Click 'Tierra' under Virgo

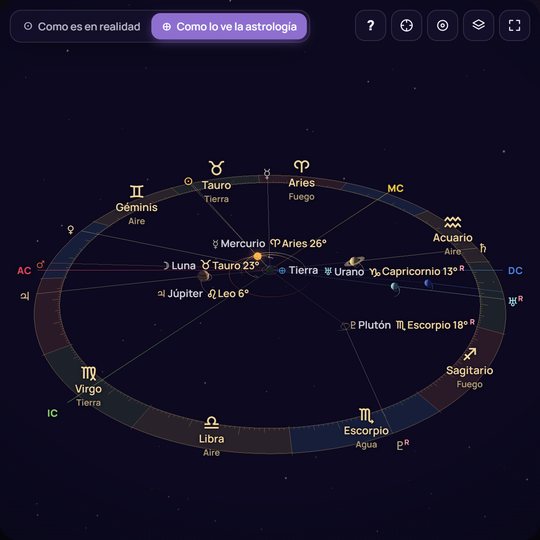(x=89, y=403)
